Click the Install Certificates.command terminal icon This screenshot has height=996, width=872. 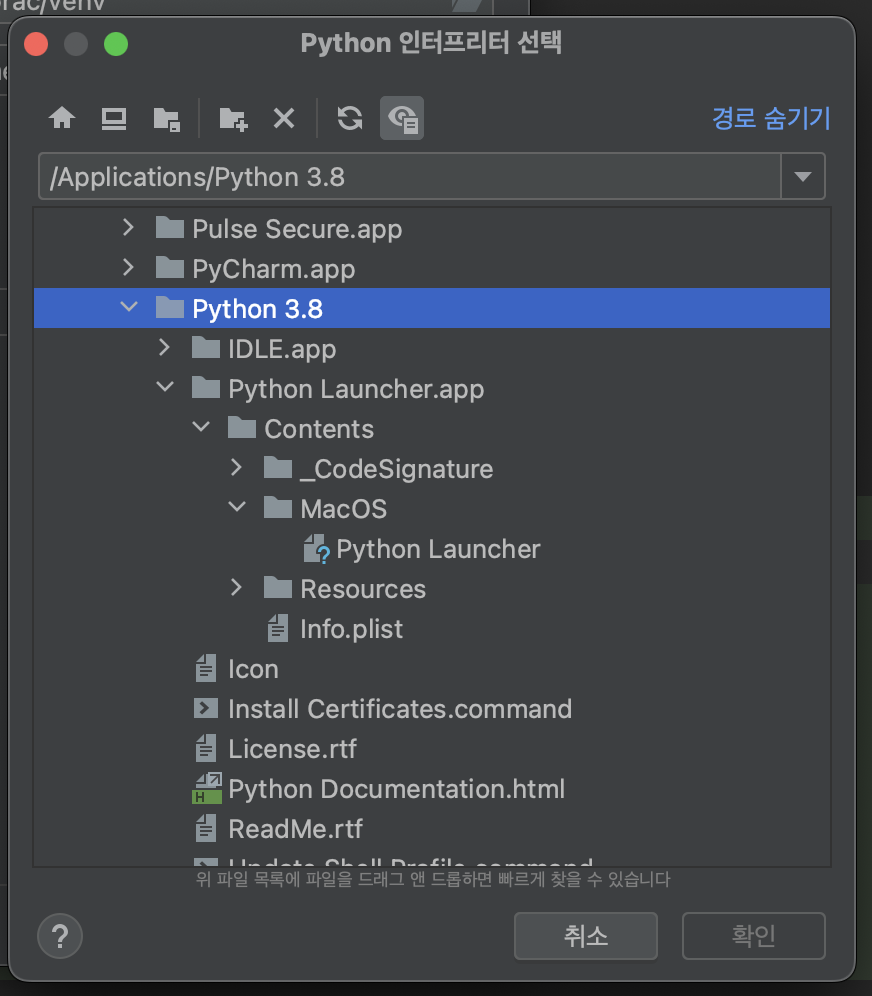tap(206, 708)
